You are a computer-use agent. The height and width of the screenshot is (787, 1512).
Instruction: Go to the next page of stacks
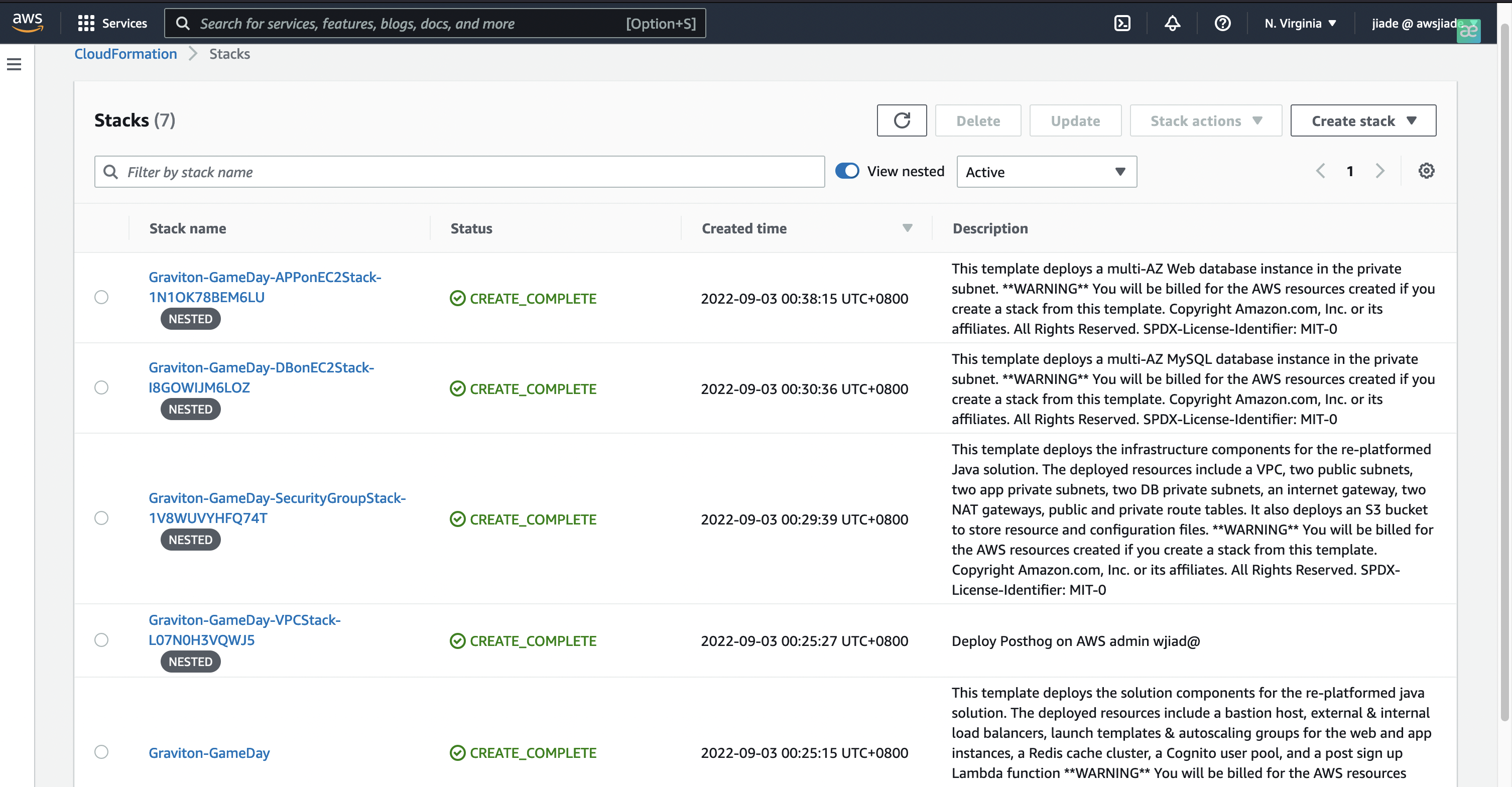(1380, 171)
